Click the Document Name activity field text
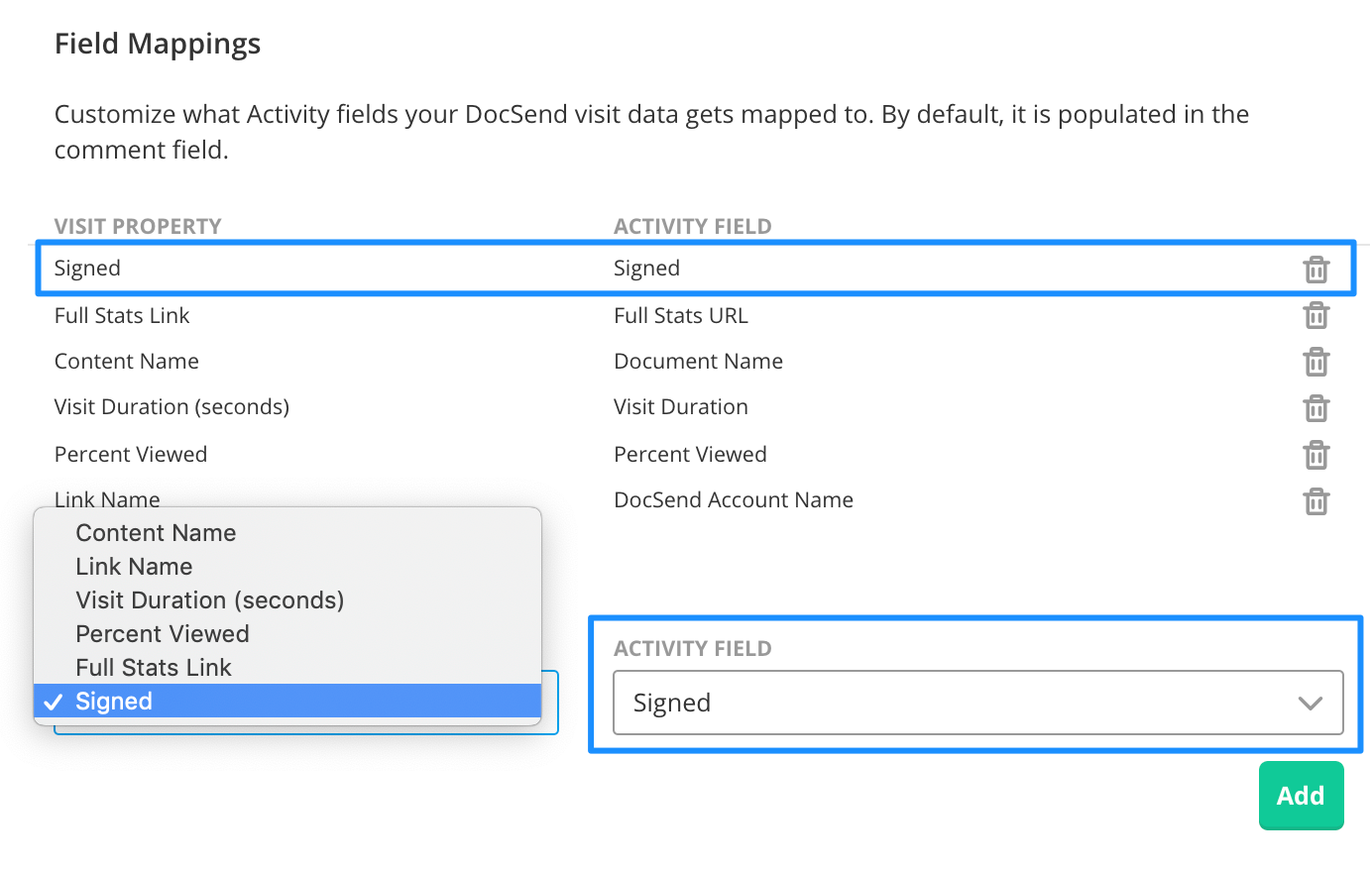 point(698,361)
